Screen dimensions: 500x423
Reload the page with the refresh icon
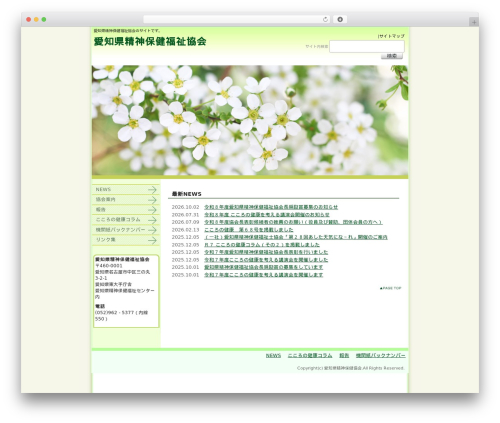click(325, 19)
